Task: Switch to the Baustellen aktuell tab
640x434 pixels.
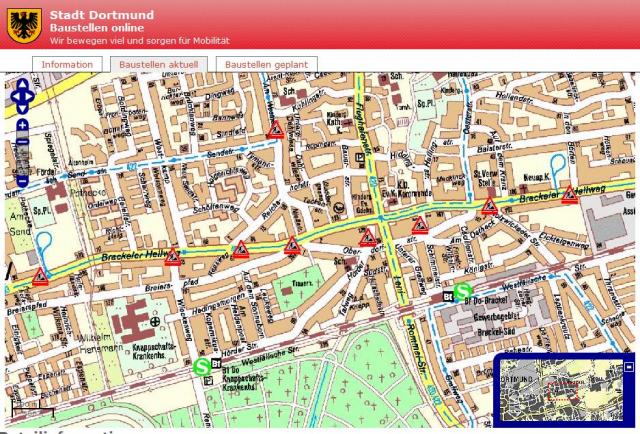Action: pyautogui.click(x=159, y=65)
